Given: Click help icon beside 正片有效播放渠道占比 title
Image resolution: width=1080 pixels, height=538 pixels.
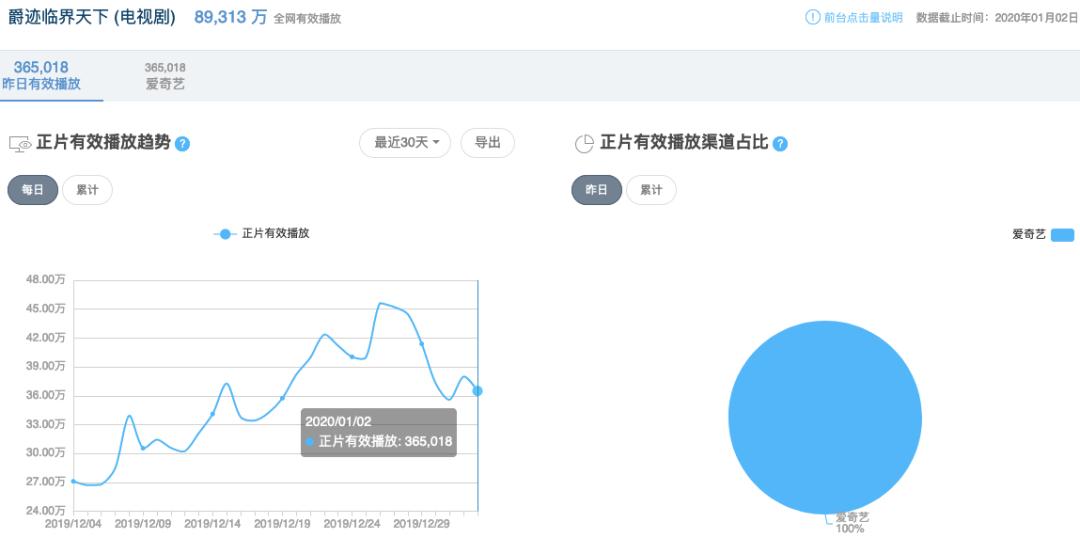Looking at the screenshot, I should coord(780,144).
